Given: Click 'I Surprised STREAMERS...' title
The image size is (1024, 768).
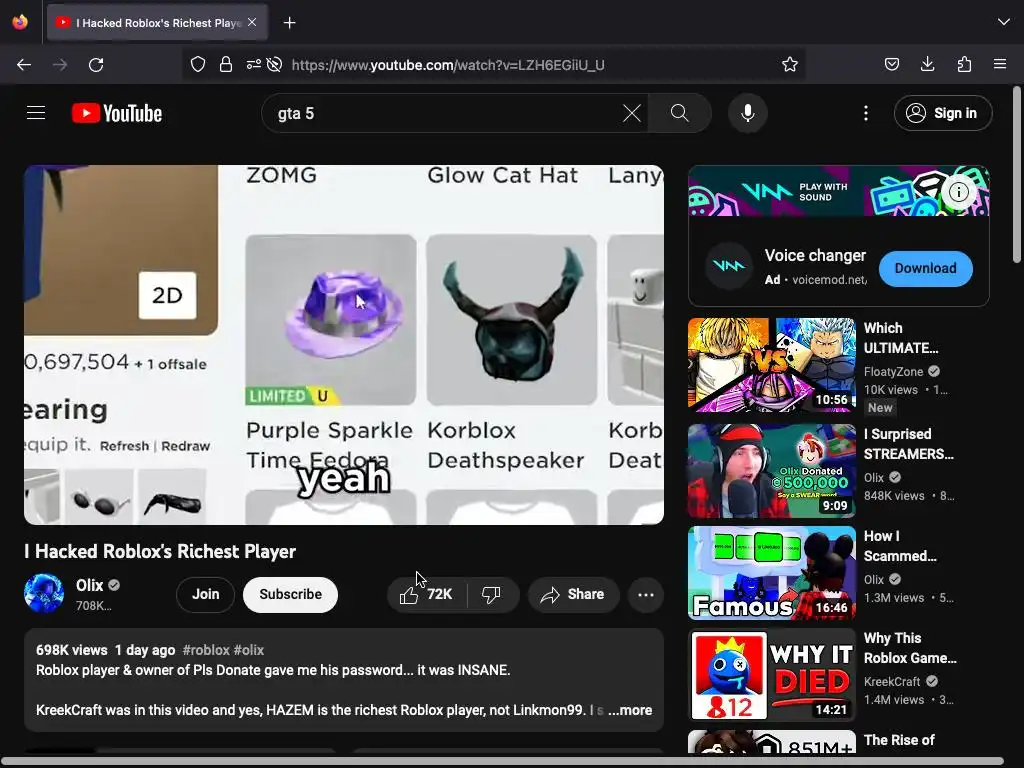Looking at the screenshot, I should [908, 443].
